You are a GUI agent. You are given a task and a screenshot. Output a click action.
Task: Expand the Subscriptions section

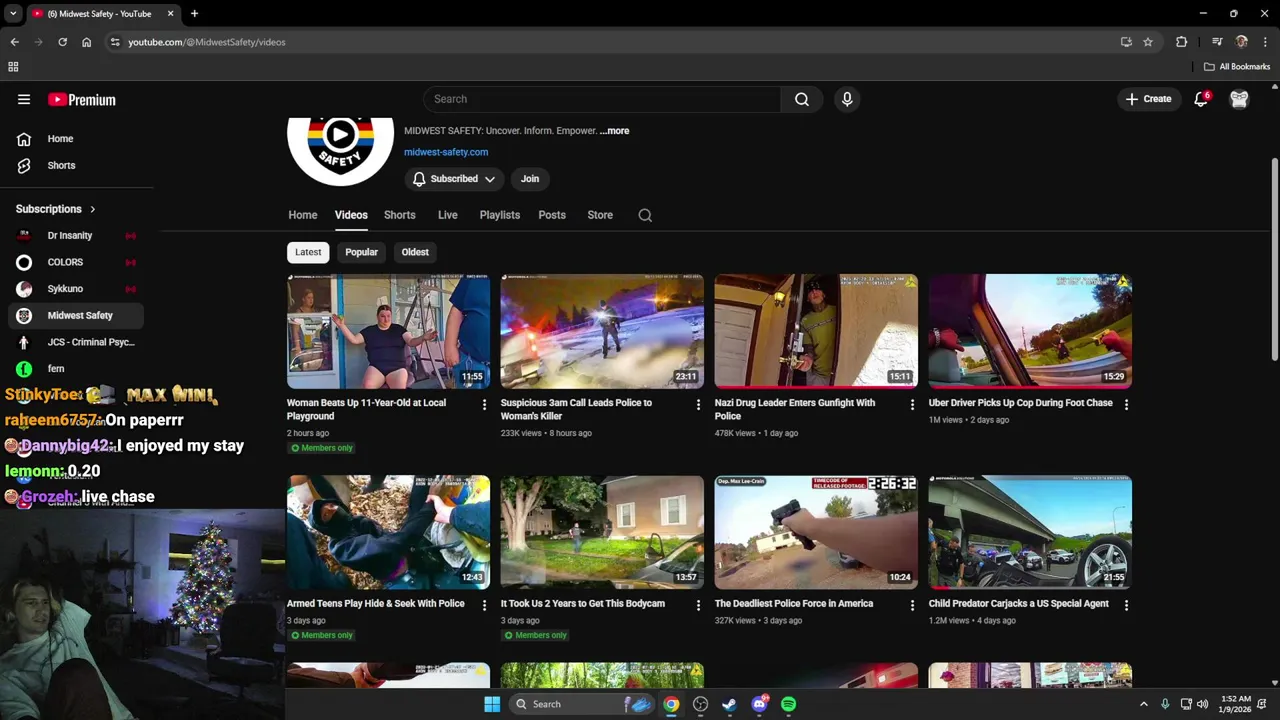click(x=56, y=209)
